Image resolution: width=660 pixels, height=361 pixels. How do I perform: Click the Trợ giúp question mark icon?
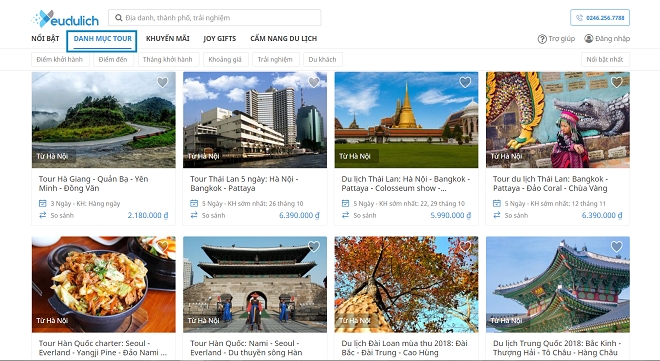[x=542, y=39]
